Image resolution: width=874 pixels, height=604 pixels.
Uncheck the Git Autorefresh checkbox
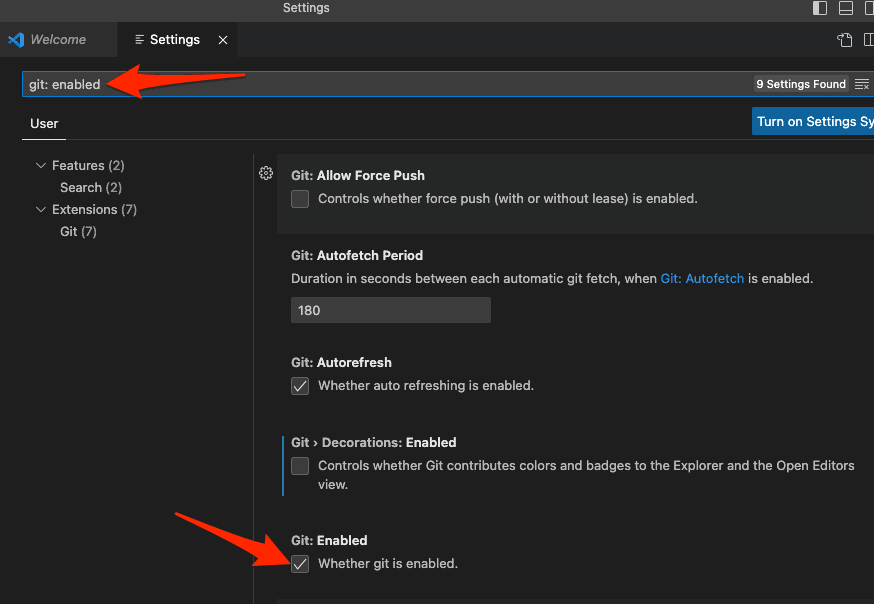[x=300, y=386]
